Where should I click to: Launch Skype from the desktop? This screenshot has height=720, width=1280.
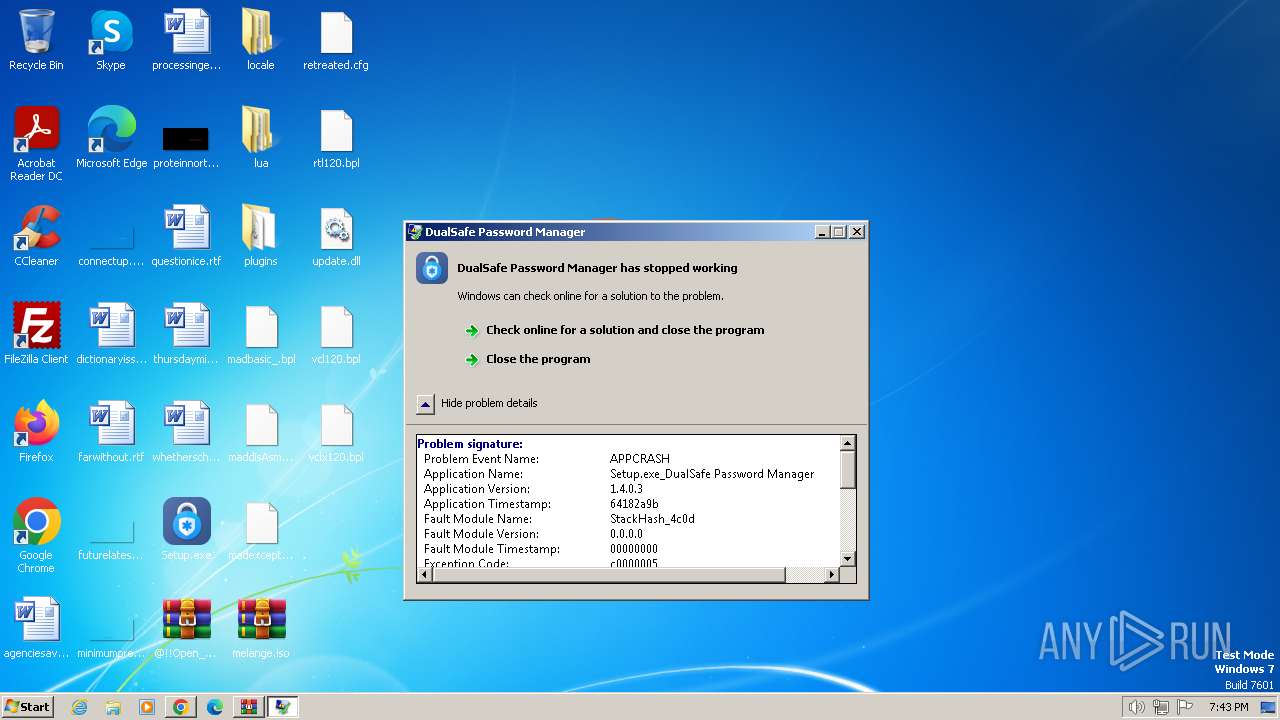(x=111, y=40)
